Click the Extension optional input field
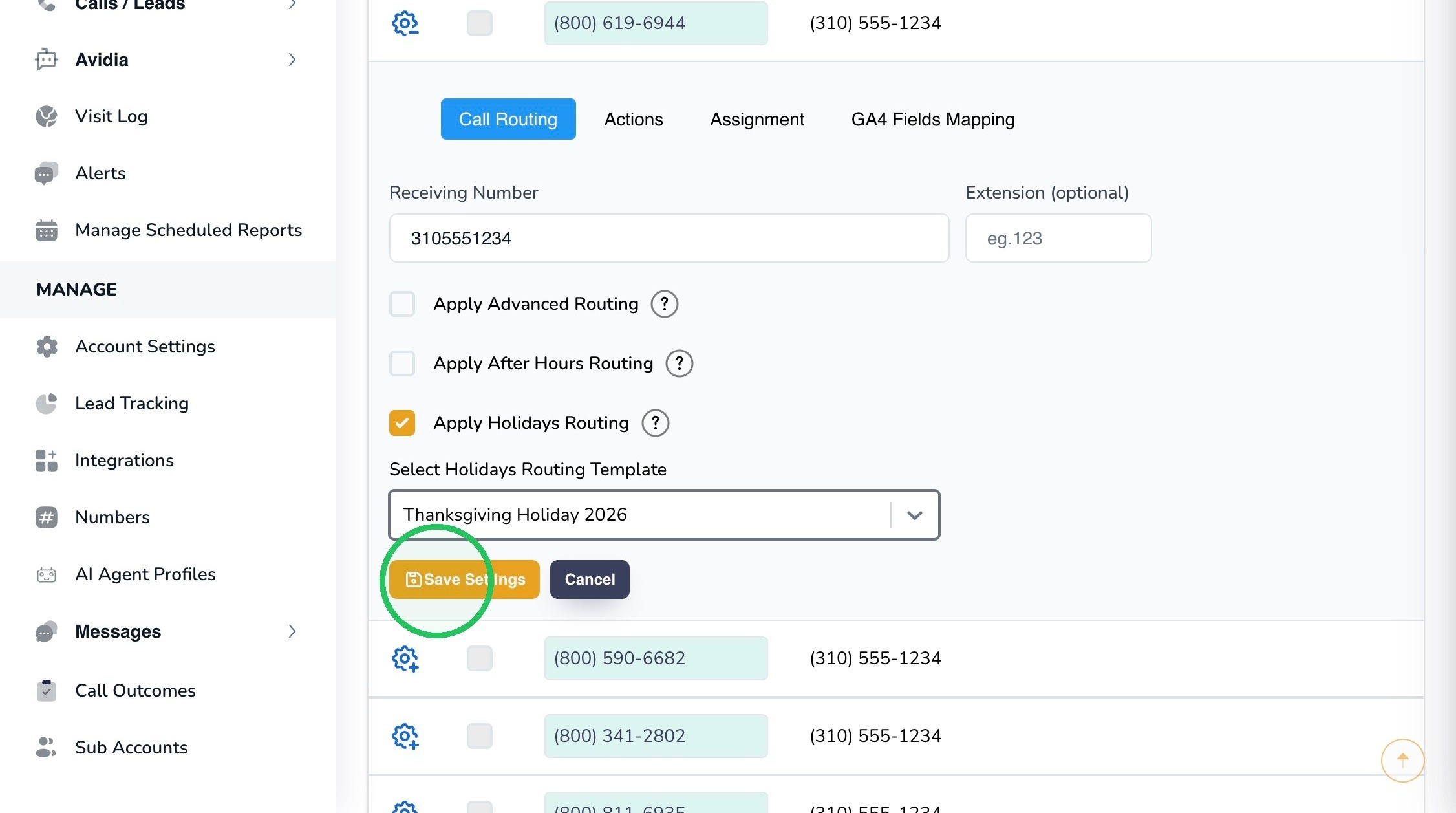Screen dimensions: 1456x813 pyautogui.click(x=1058, y=238)
